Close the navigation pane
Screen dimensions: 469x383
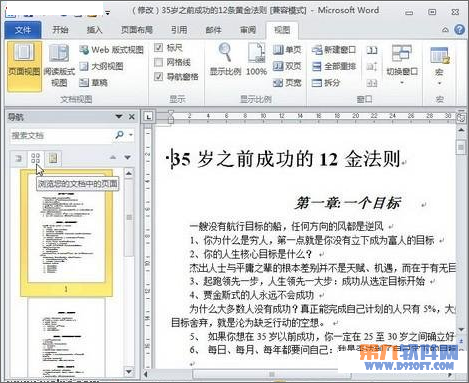[x=132, y=117]
